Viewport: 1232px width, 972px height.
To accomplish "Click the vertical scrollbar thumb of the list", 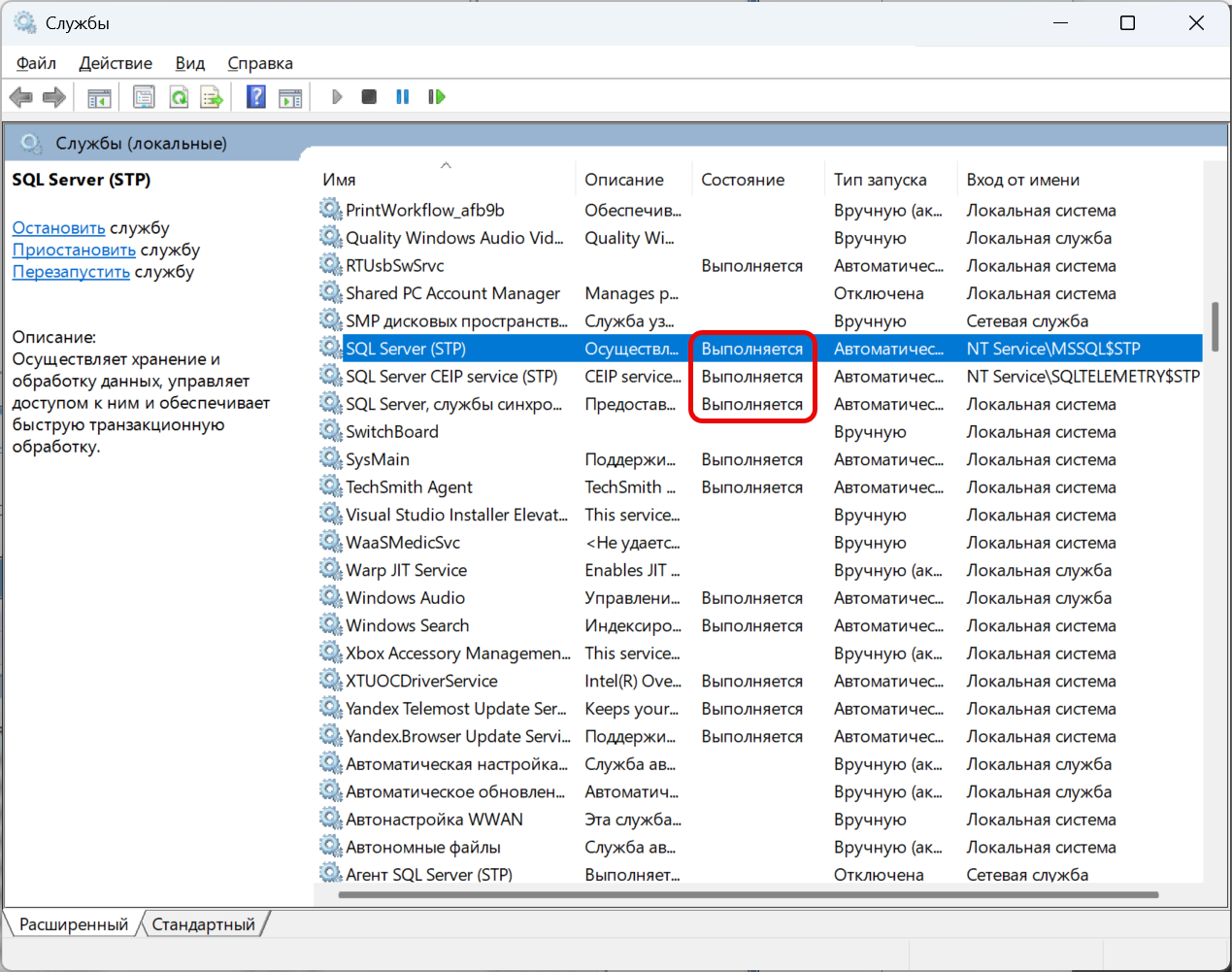I will click(x=1215, y=326).
